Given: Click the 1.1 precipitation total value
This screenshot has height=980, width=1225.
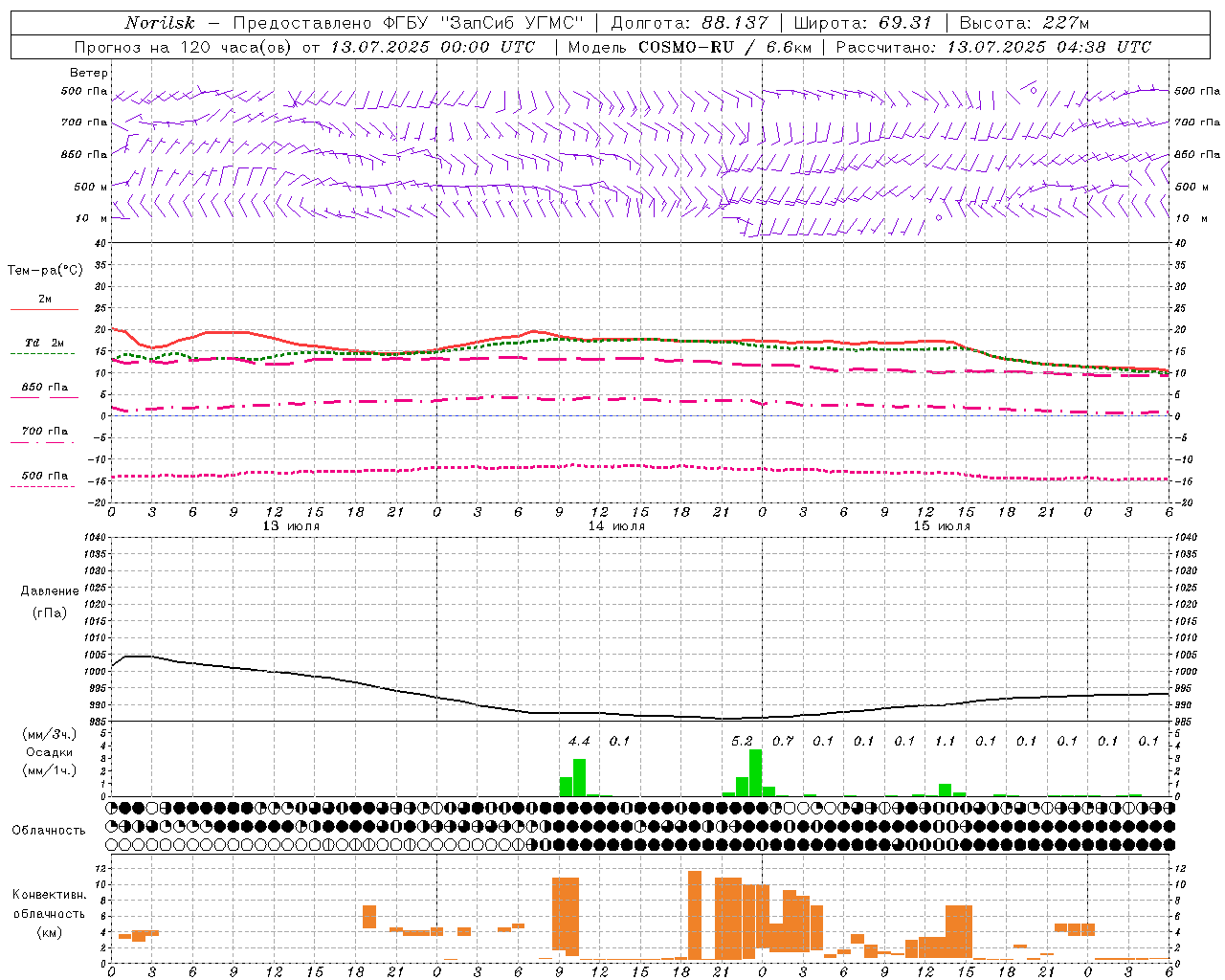Looking at the screenshot, I should coord(946,741).
